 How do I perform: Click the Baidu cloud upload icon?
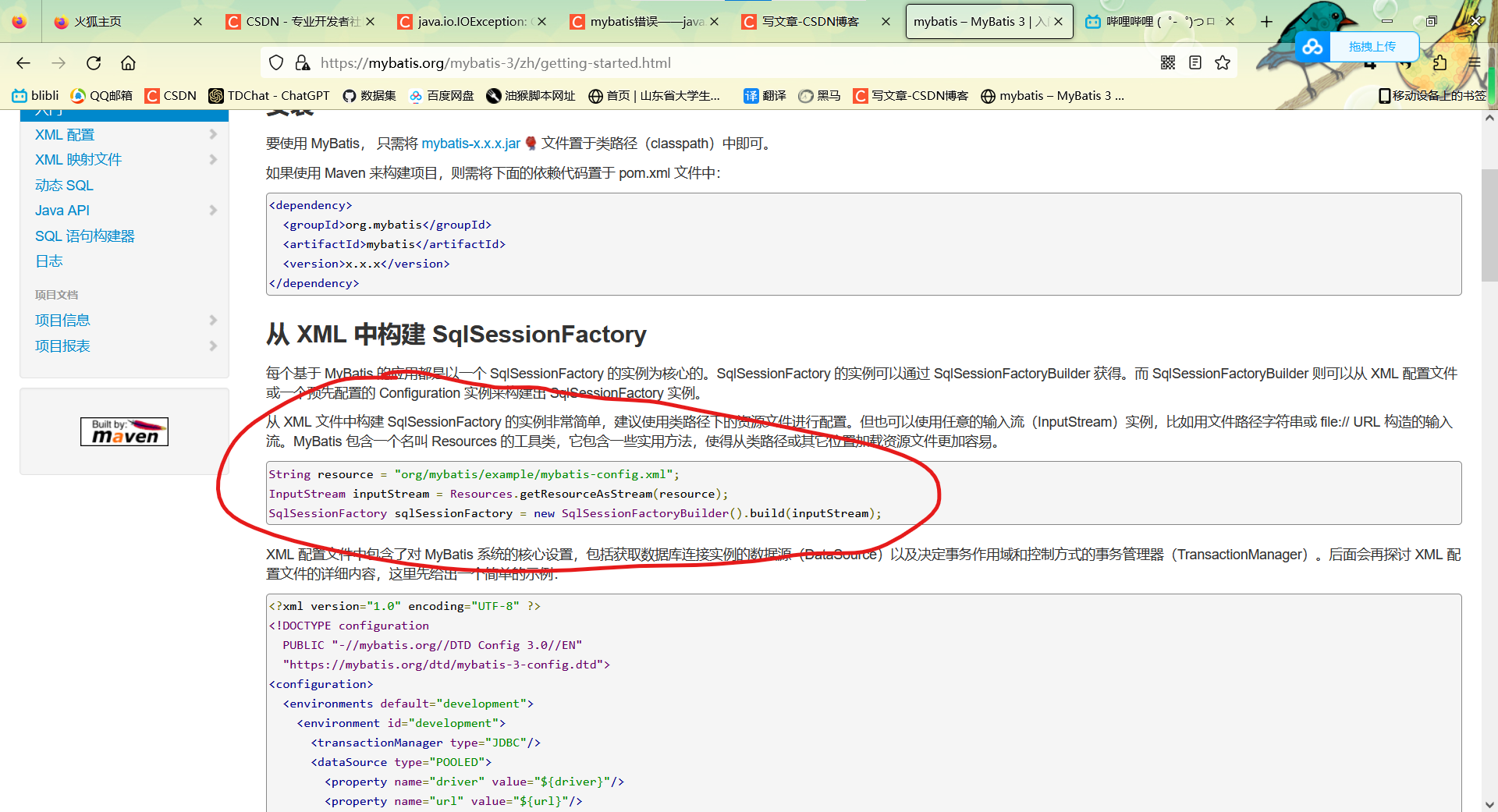coord(1312,47)
